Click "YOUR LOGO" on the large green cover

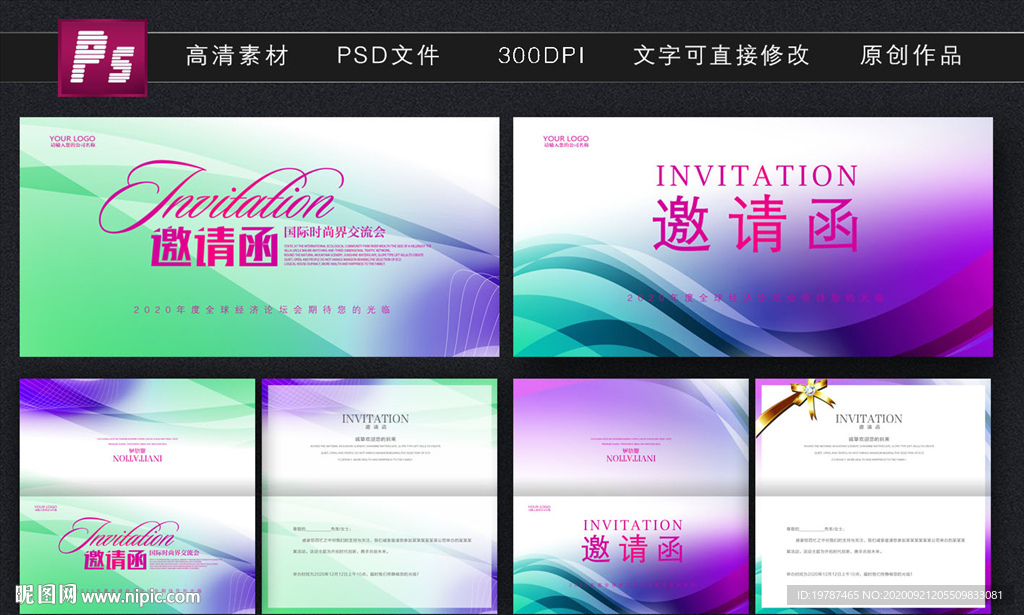coord(72,139)
